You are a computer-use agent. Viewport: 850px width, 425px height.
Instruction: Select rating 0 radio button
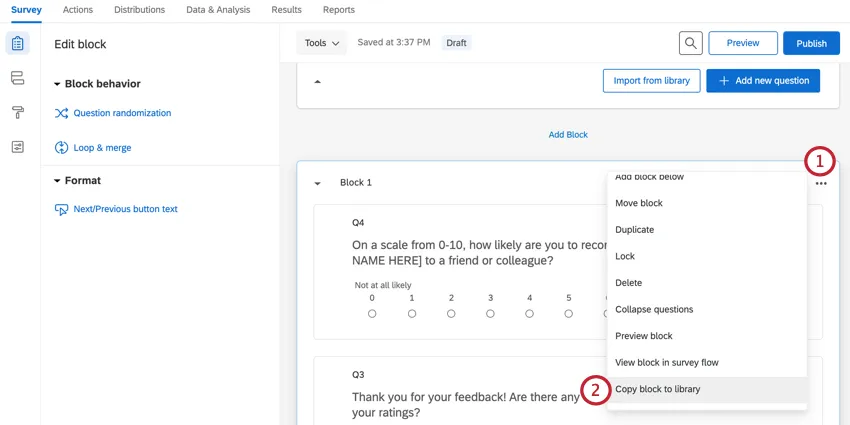click(x=372, y=314)
